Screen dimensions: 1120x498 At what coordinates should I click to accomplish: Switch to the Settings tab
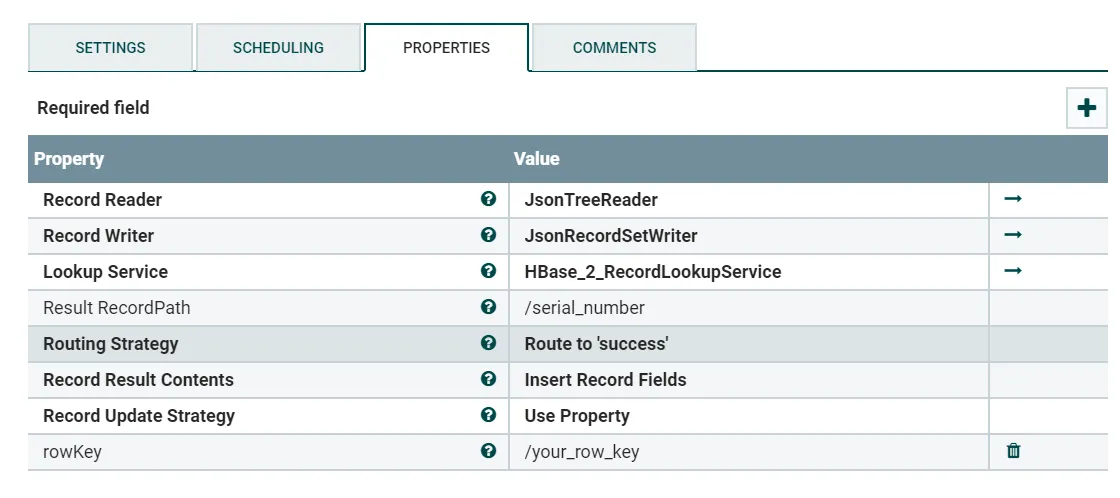pos(110,48)
